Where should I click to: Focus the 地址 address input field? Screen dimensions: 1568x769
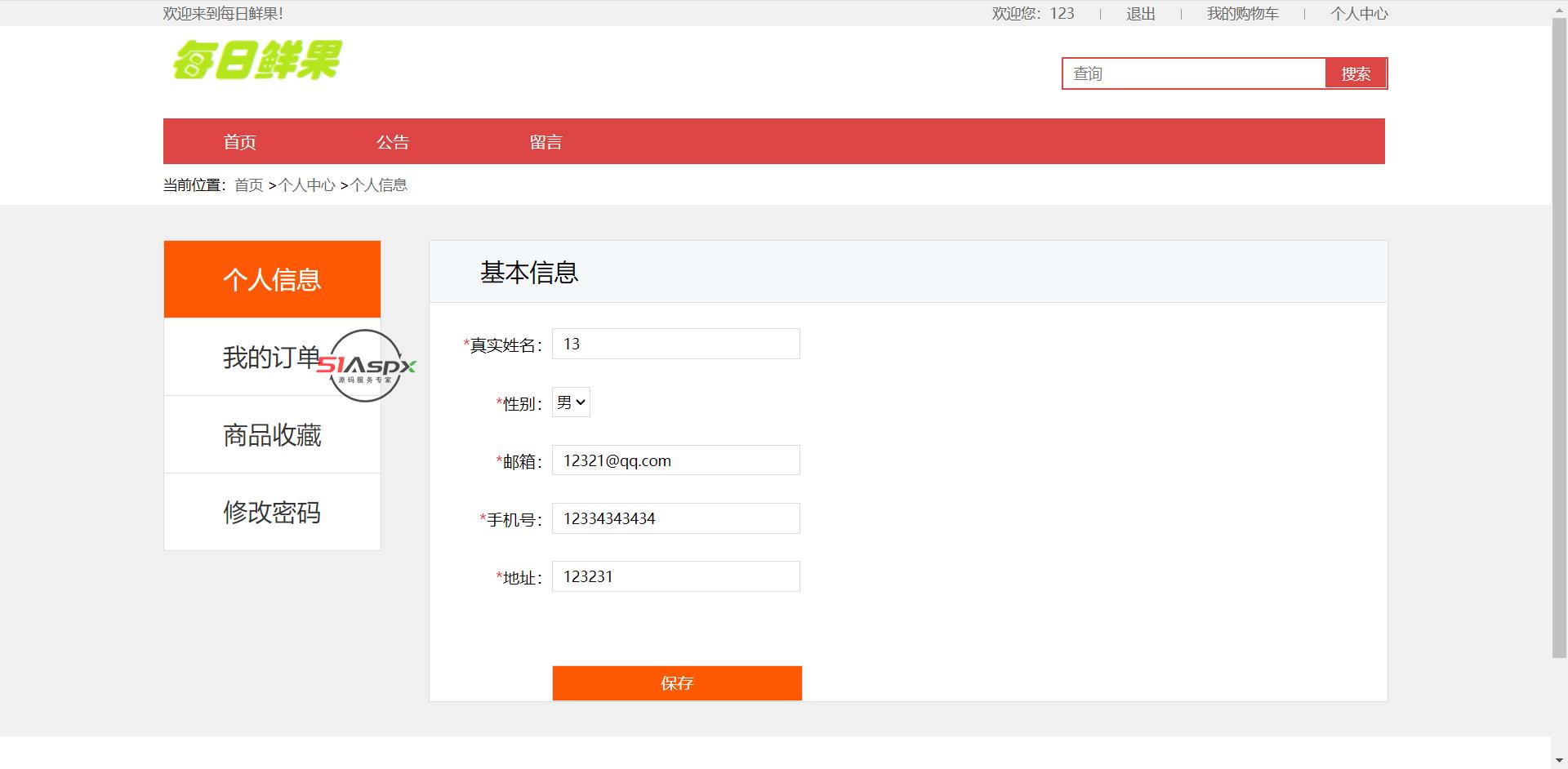(676, 576)
